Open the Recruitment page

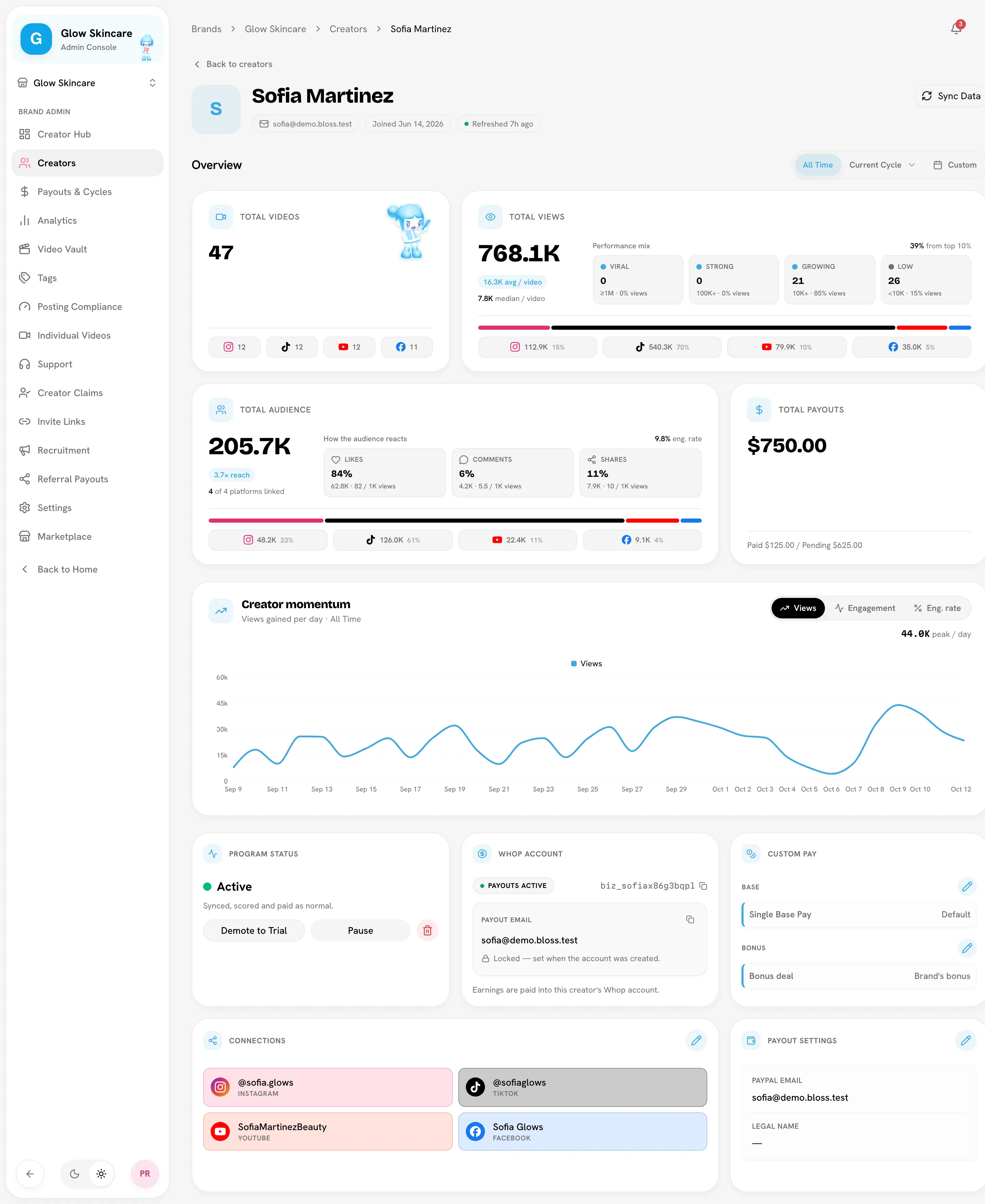point(87,450)
